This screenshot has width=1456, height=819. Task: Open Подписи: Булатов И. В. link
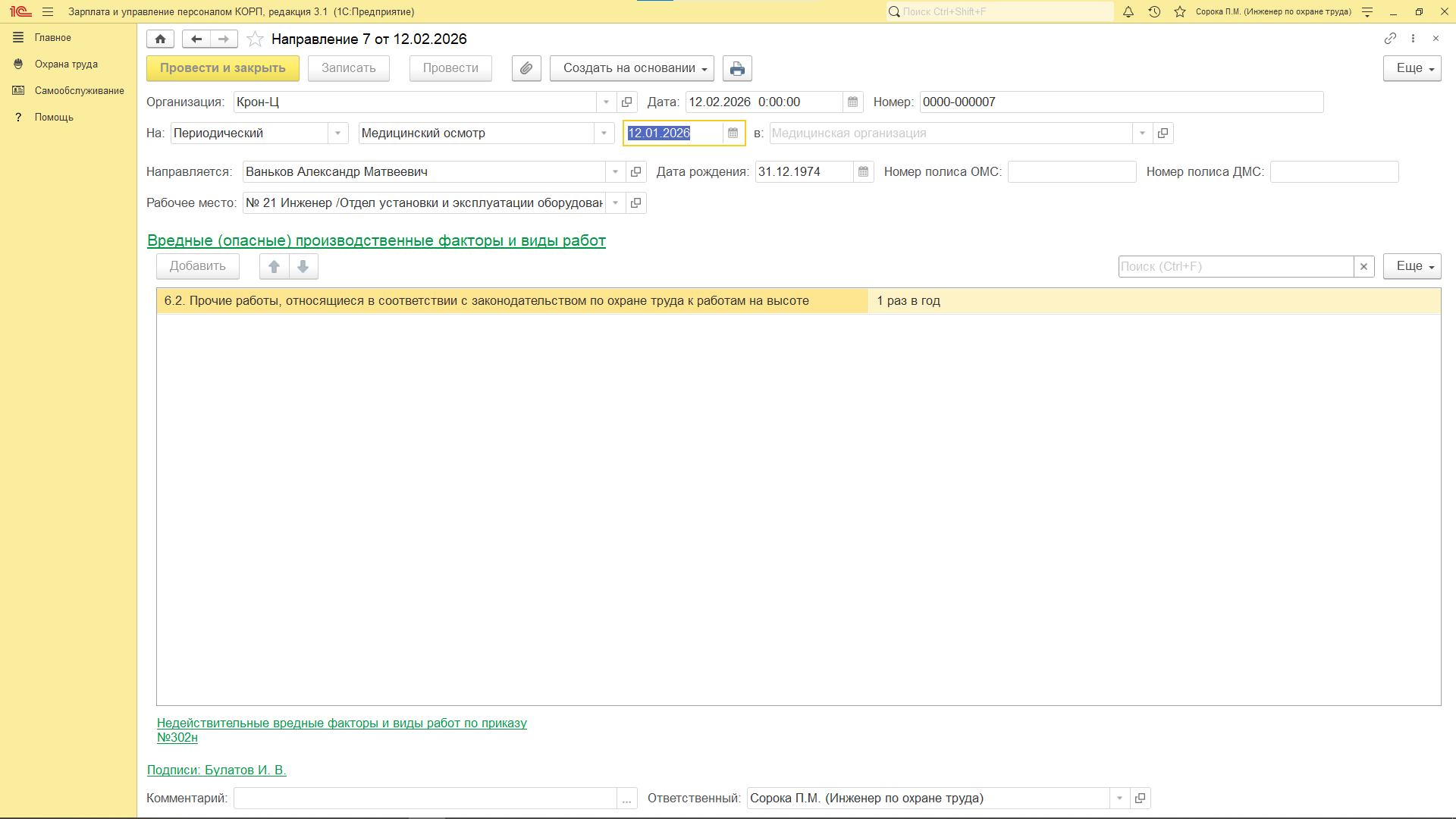pos(216,770)
